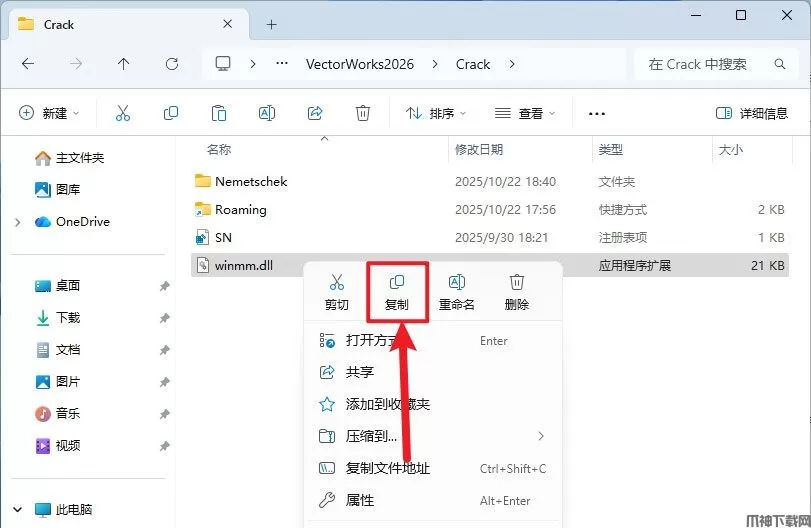
Task: Toggle the 详细信息 details pane
Action: (x=752, y=113)
